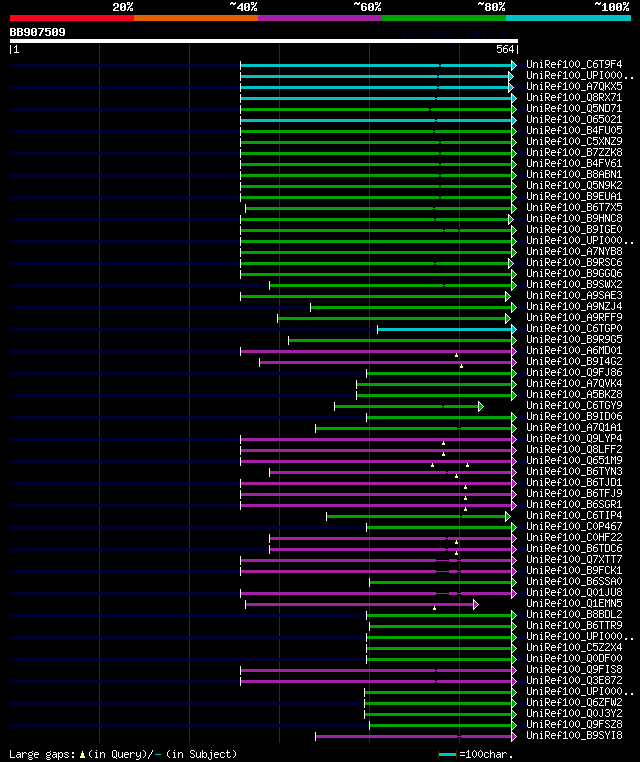The image size is (640, 762).
Task: Click the purple alignment bar for Q1EMN5
Action: pos(360,605)
